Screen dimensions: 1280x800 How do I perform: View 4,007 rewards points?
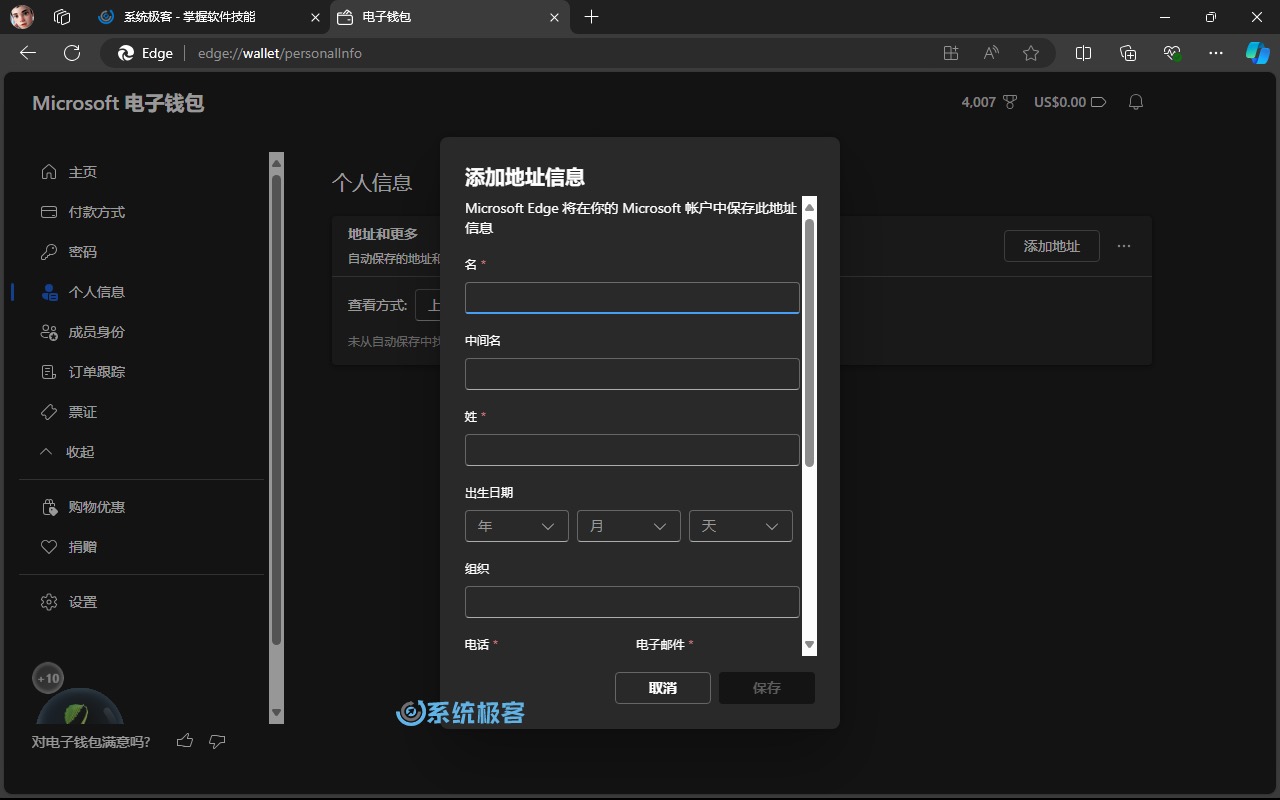pos(989,102)
